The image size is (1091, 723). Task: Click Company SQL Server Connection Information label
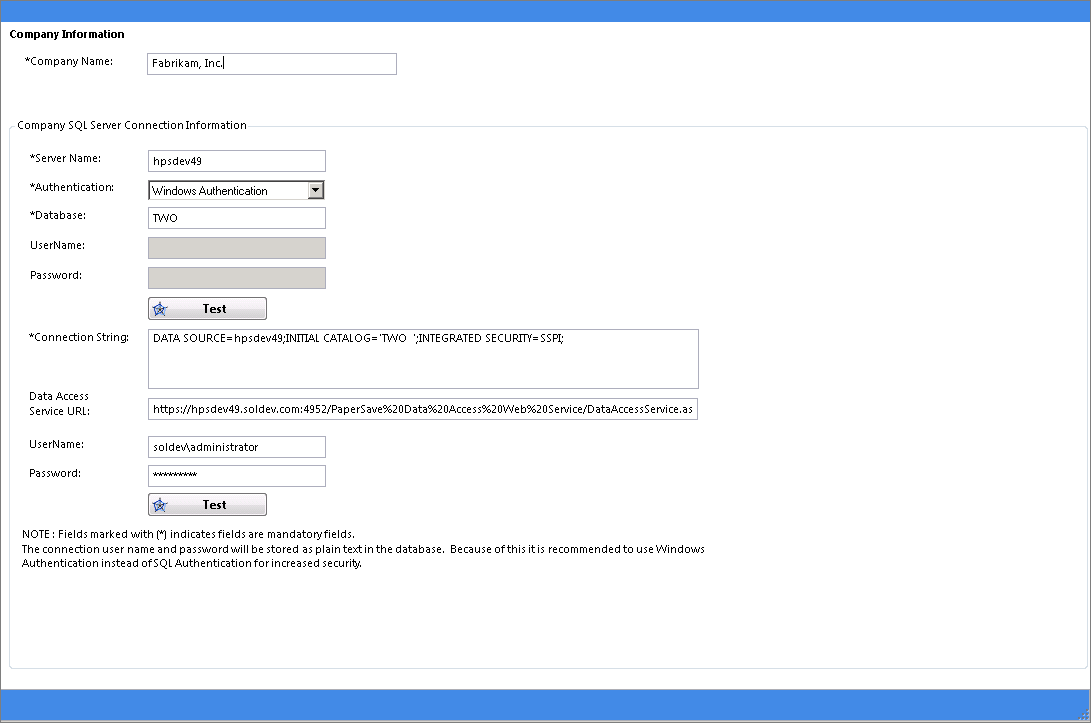click(132, 125)
